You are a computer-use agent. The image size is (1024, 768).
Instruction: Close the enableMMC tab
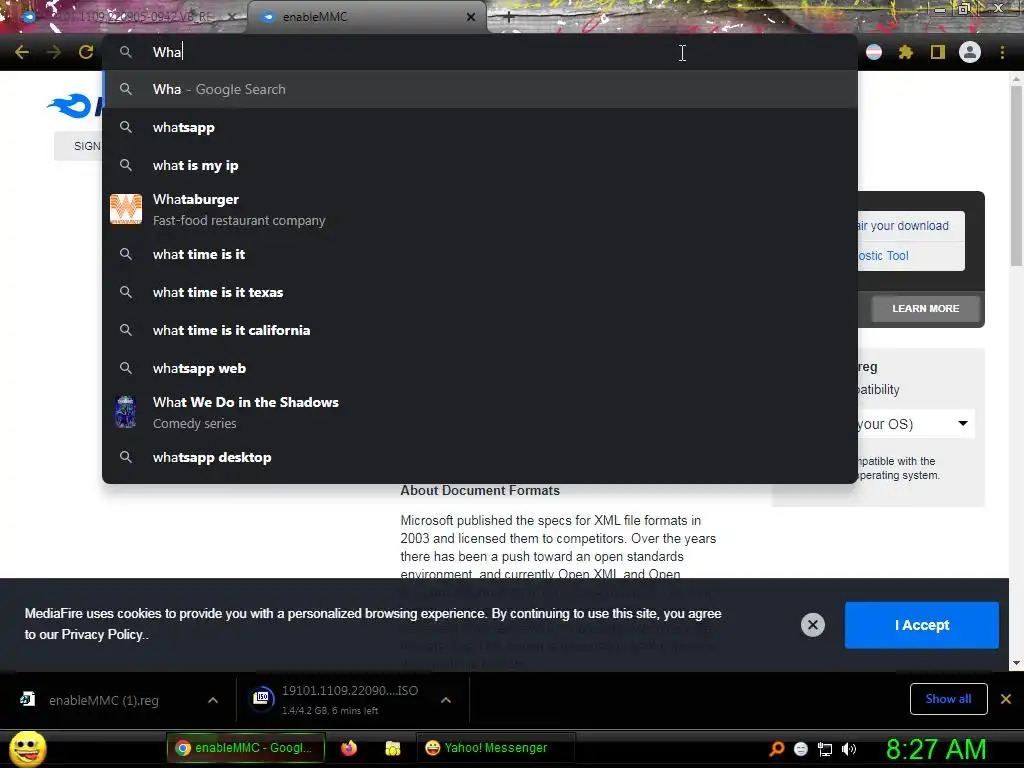click(471, 17)
